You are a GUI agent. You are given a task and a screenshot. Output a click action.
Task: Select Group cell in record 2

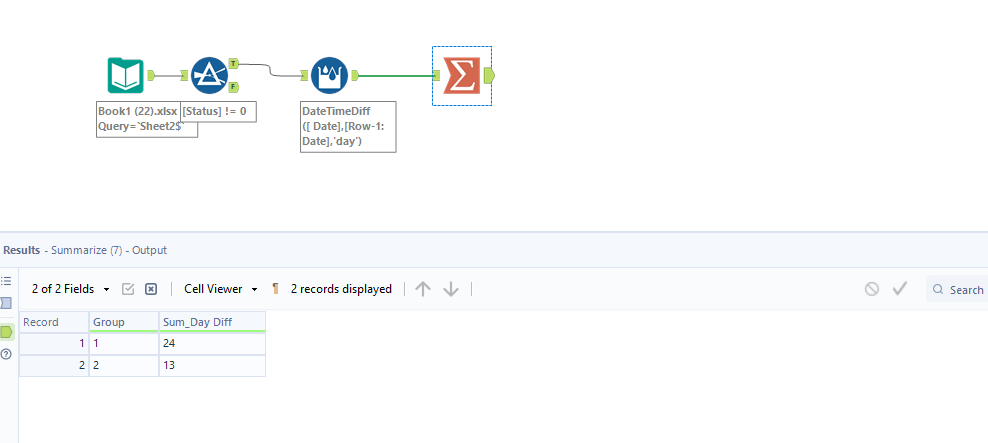click(124, 365)
